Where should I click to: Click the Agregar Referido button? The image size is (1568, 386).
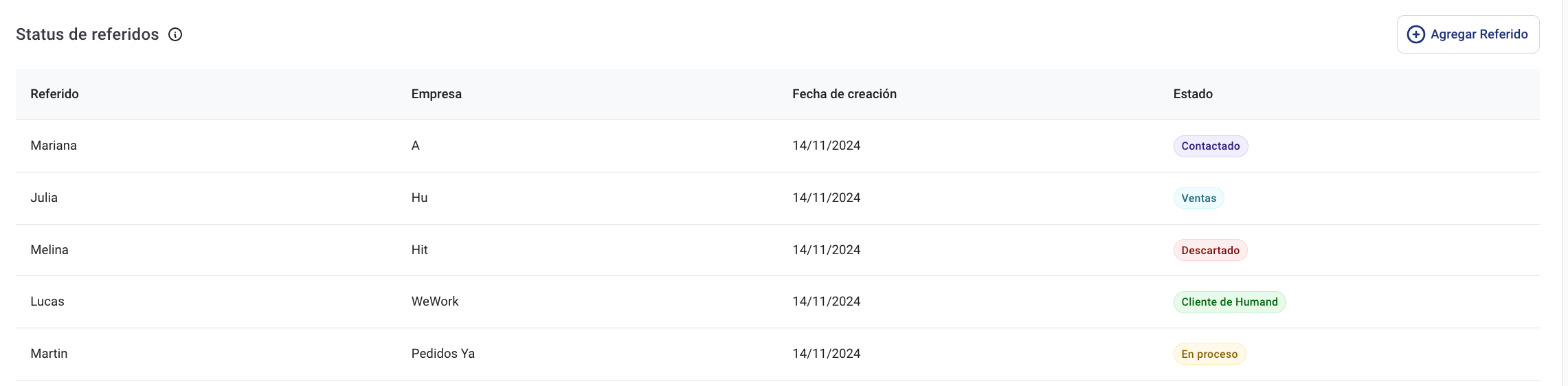click(1468, 34)
